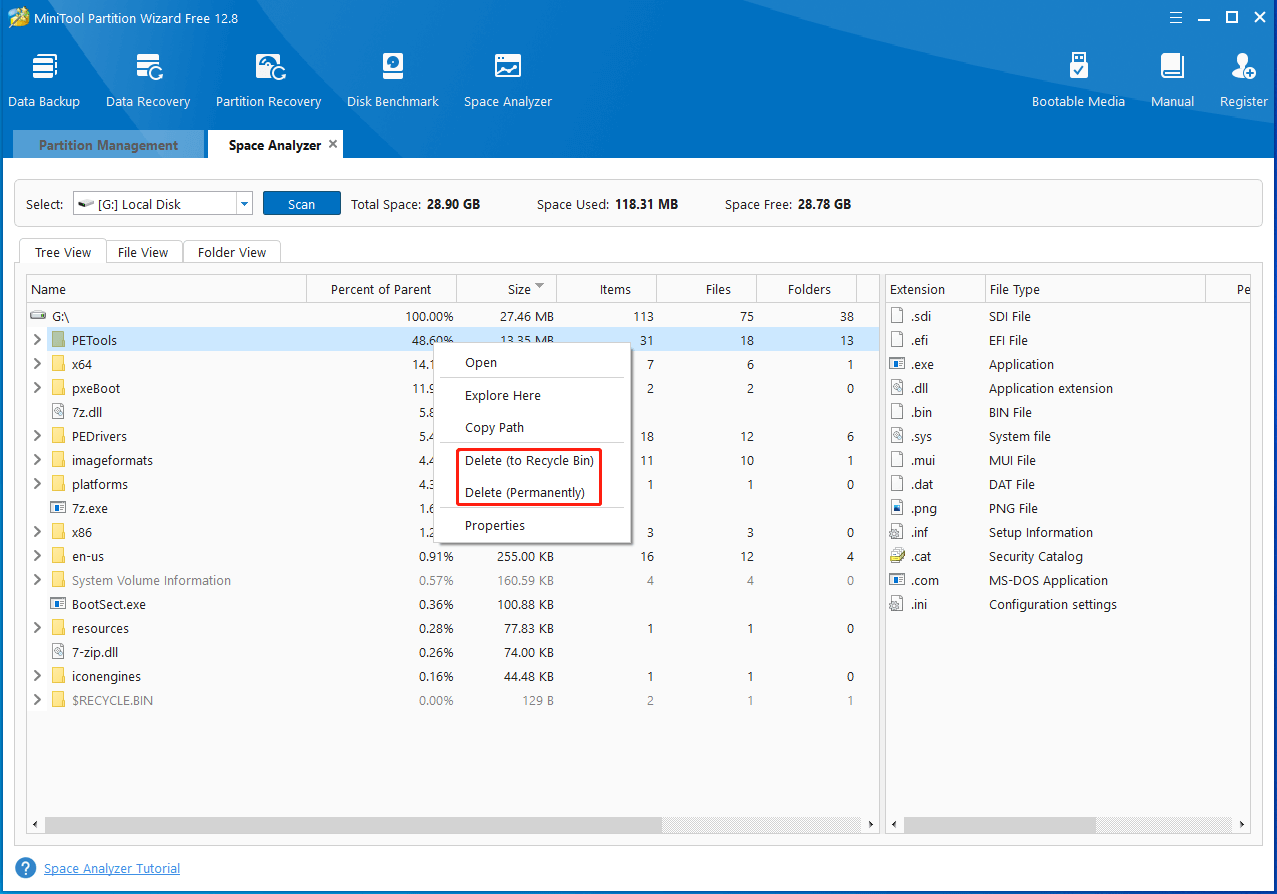The image size is (1277, 894).
Task: Click the G:\ drive icon in tree
Action: [x=38, y=316]
